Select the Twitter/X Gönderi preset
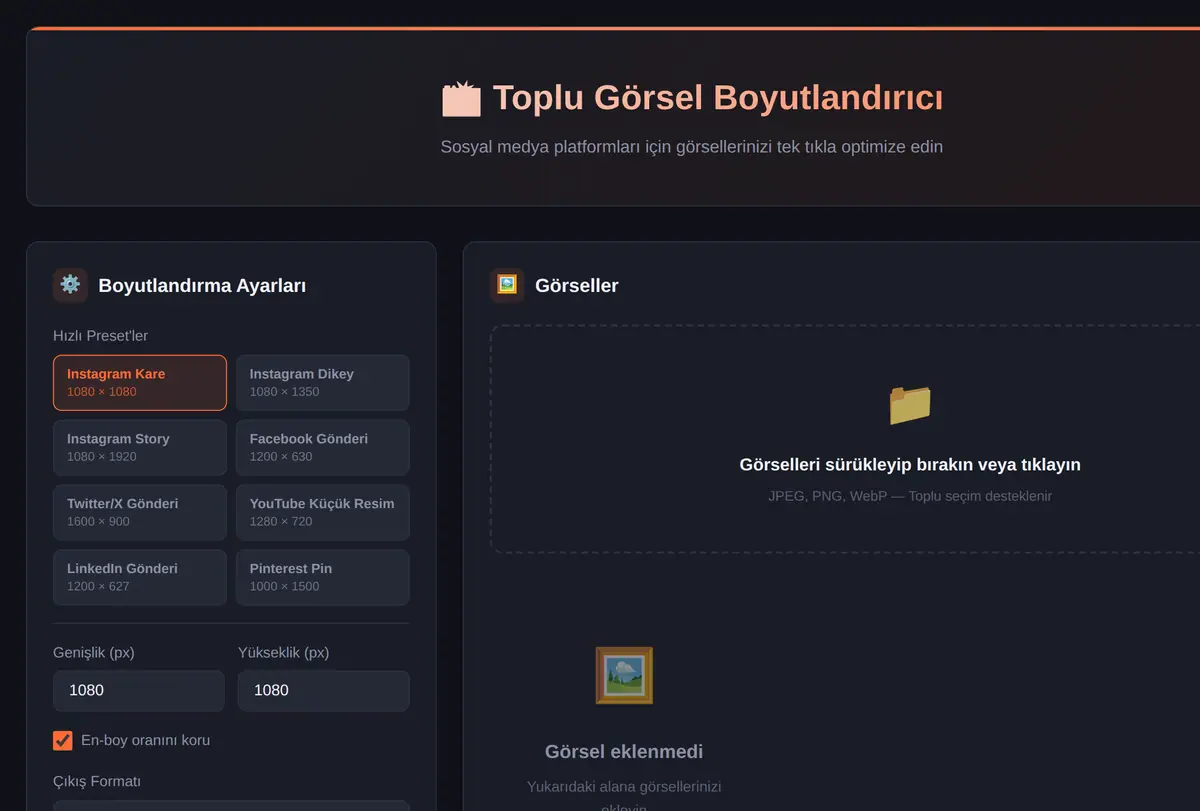1200x811 pixels. 140,512
